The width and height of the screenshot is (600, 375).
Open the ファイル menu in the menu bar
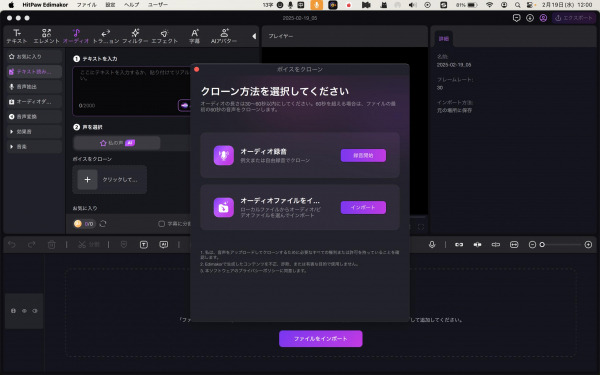[x=86, y=5]
